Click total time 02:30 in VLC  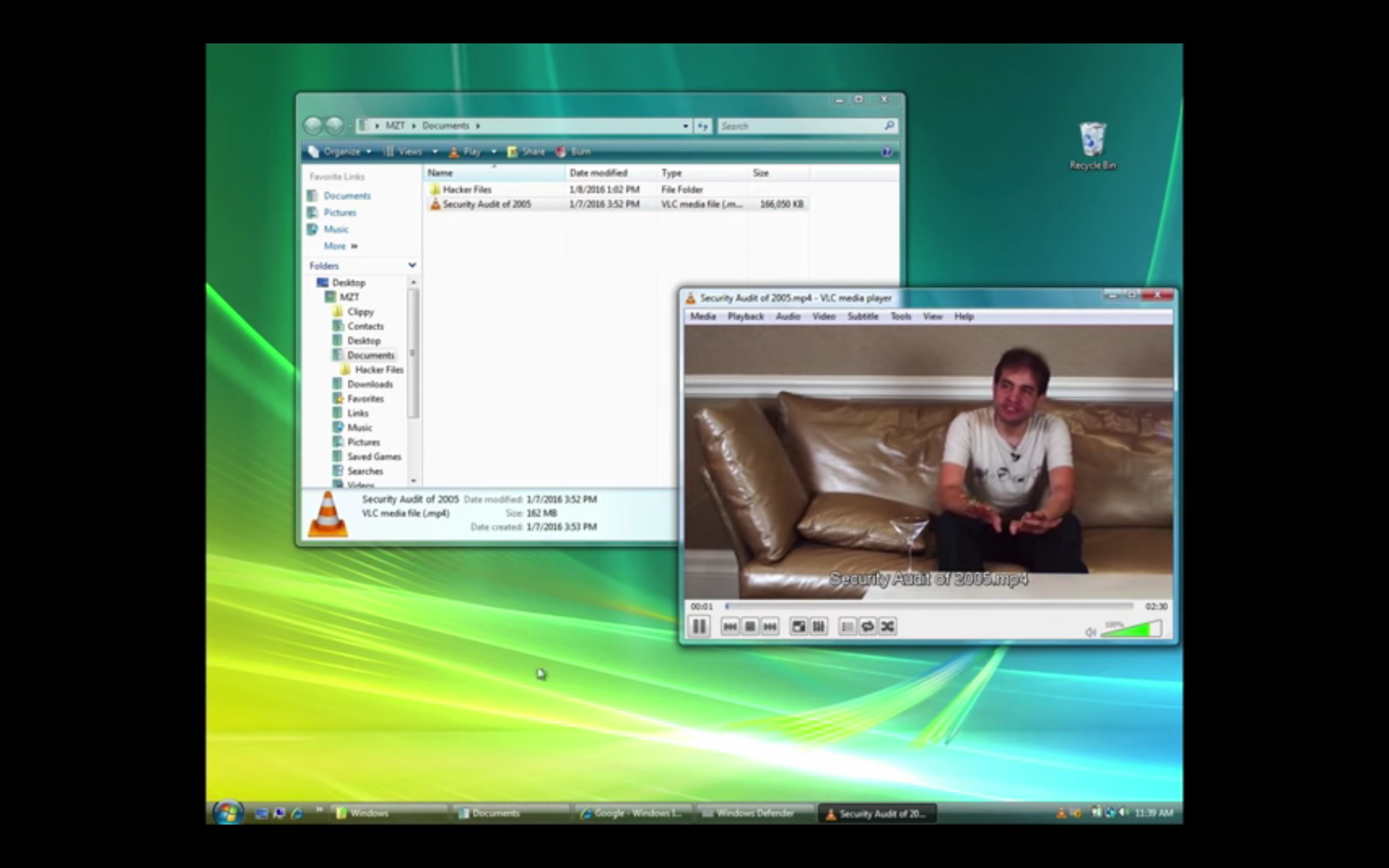1156,606
